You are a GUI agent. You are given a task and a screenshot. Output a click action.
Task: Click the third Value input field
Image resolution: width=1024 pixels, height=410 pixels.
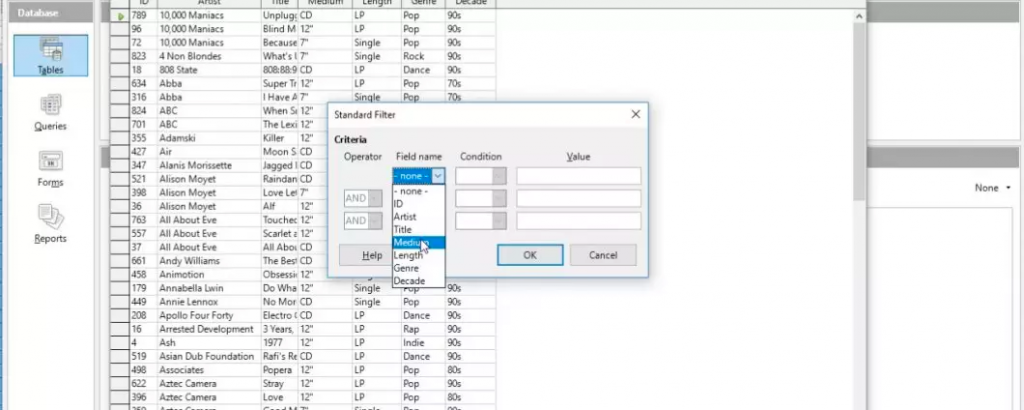coord(579,221)
